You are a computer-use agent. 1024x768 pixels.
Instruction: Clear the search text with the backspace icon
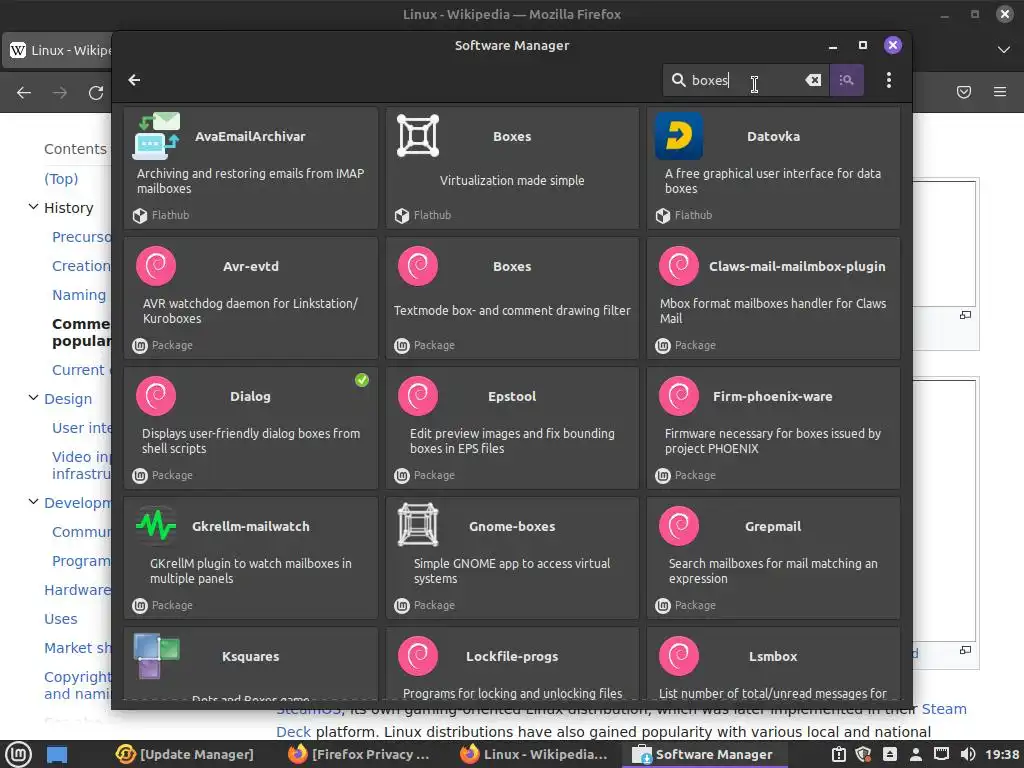(813, 80)
